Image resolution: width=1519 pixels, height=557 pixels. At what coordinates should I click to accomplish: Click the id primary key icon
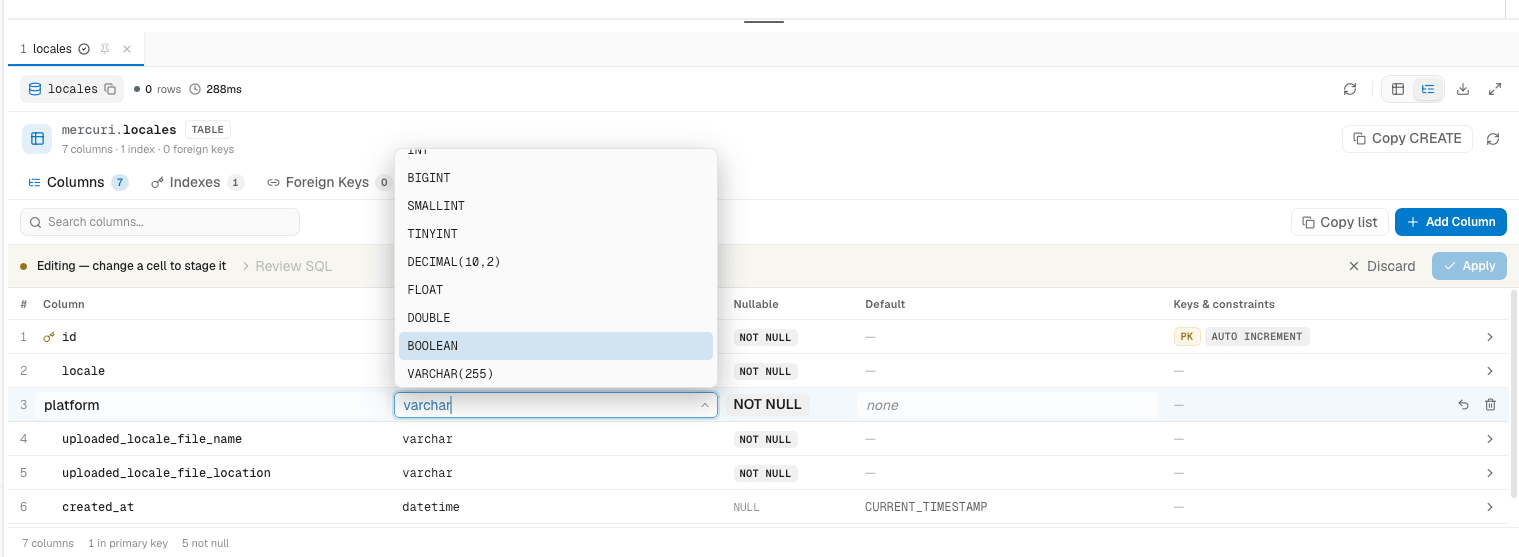click(x=49, y=337)
